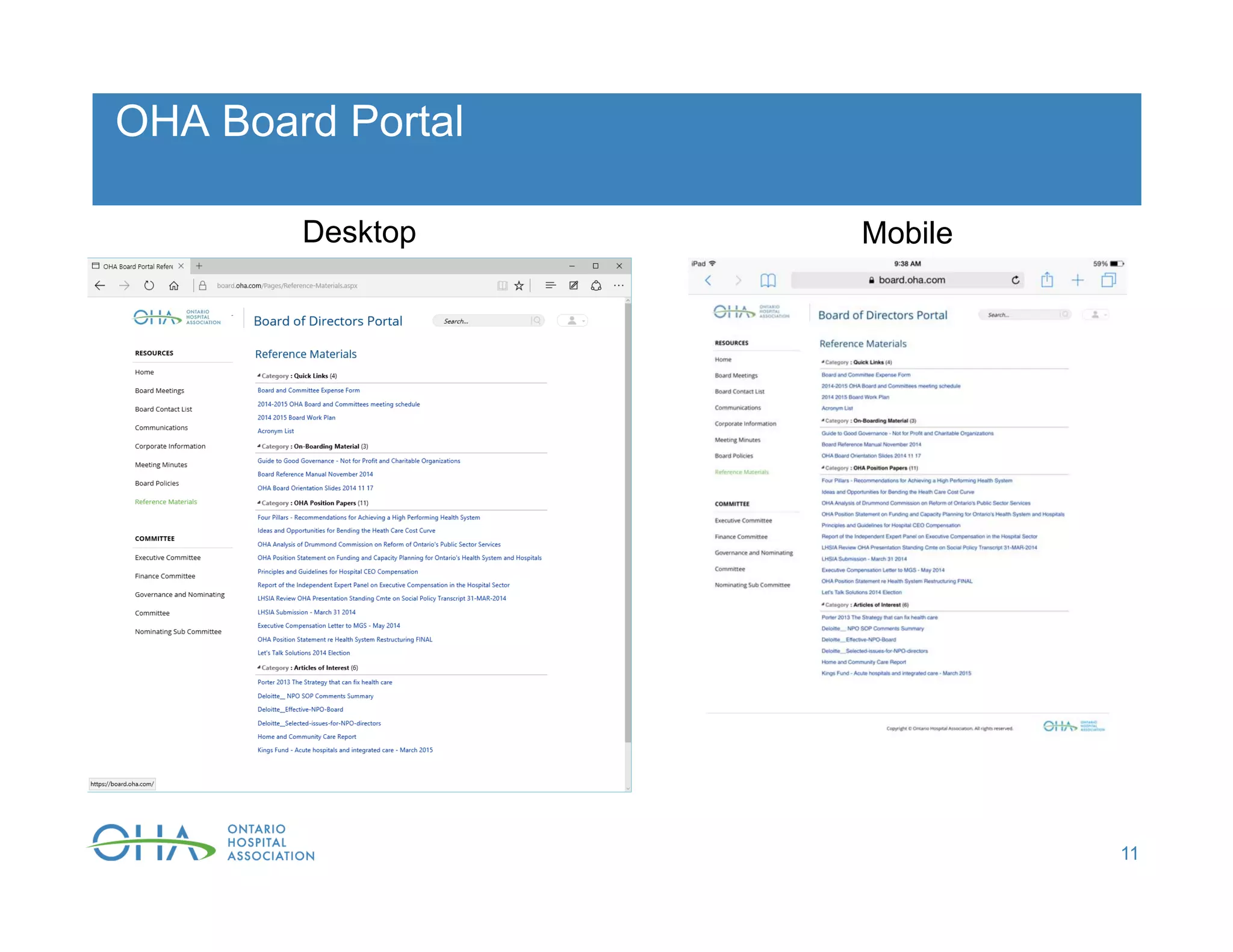Click the web note pen icon
This screenshot has height=952, width=1233.
click(x=574, y=285)
